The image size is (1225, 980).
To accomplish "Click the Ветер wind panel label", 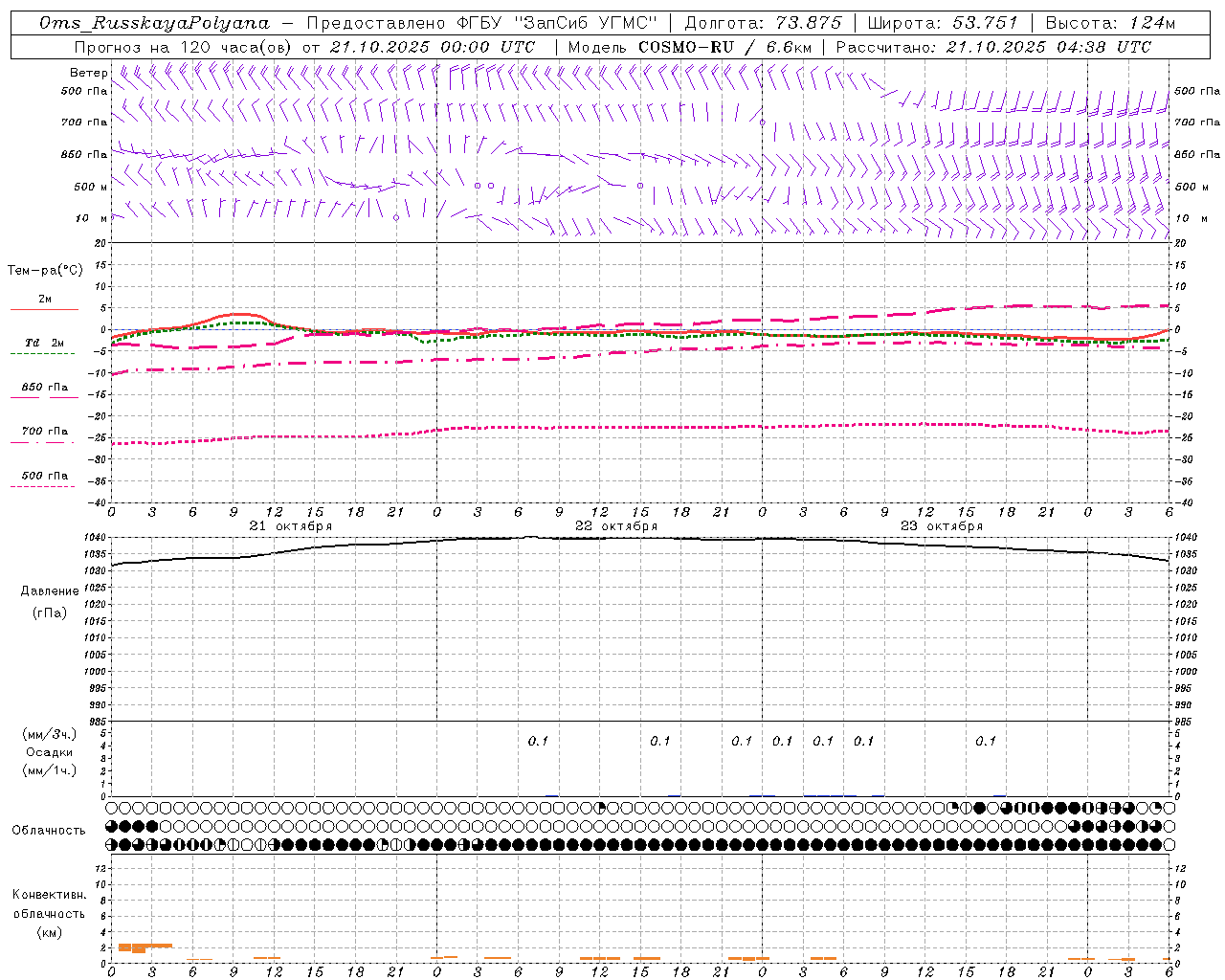I will (89, 73).
